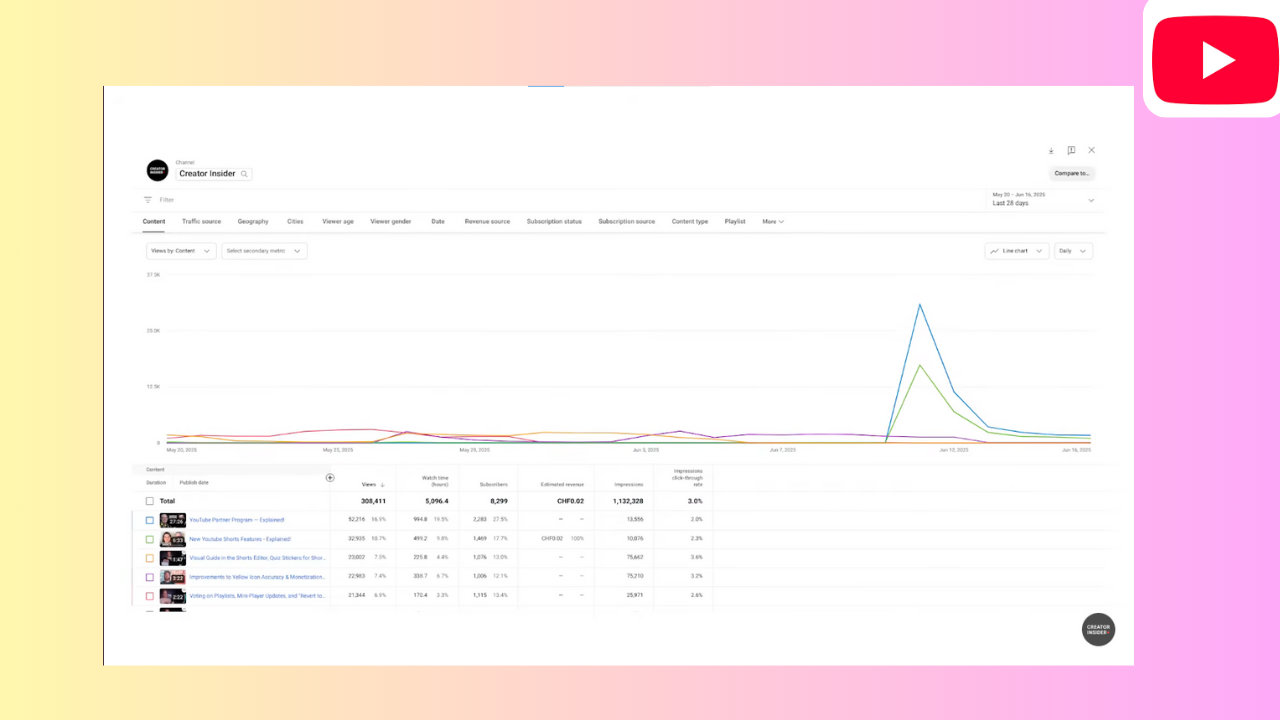Close the advanced analytics view
This screenshot has width=1280, height=720.
[x=1091, y=150]
